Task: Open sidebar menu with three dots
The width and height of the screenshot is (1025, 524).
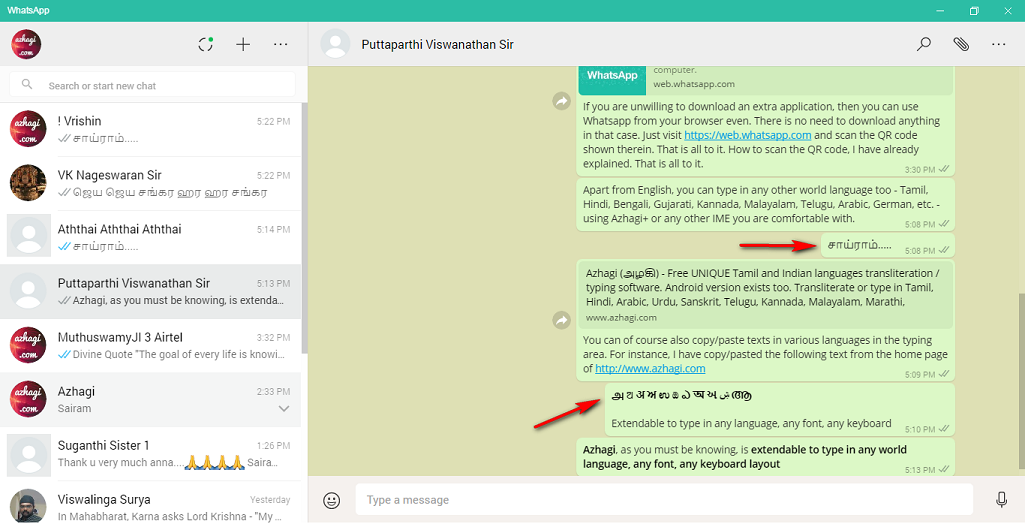Action: [x=280, y=44]
